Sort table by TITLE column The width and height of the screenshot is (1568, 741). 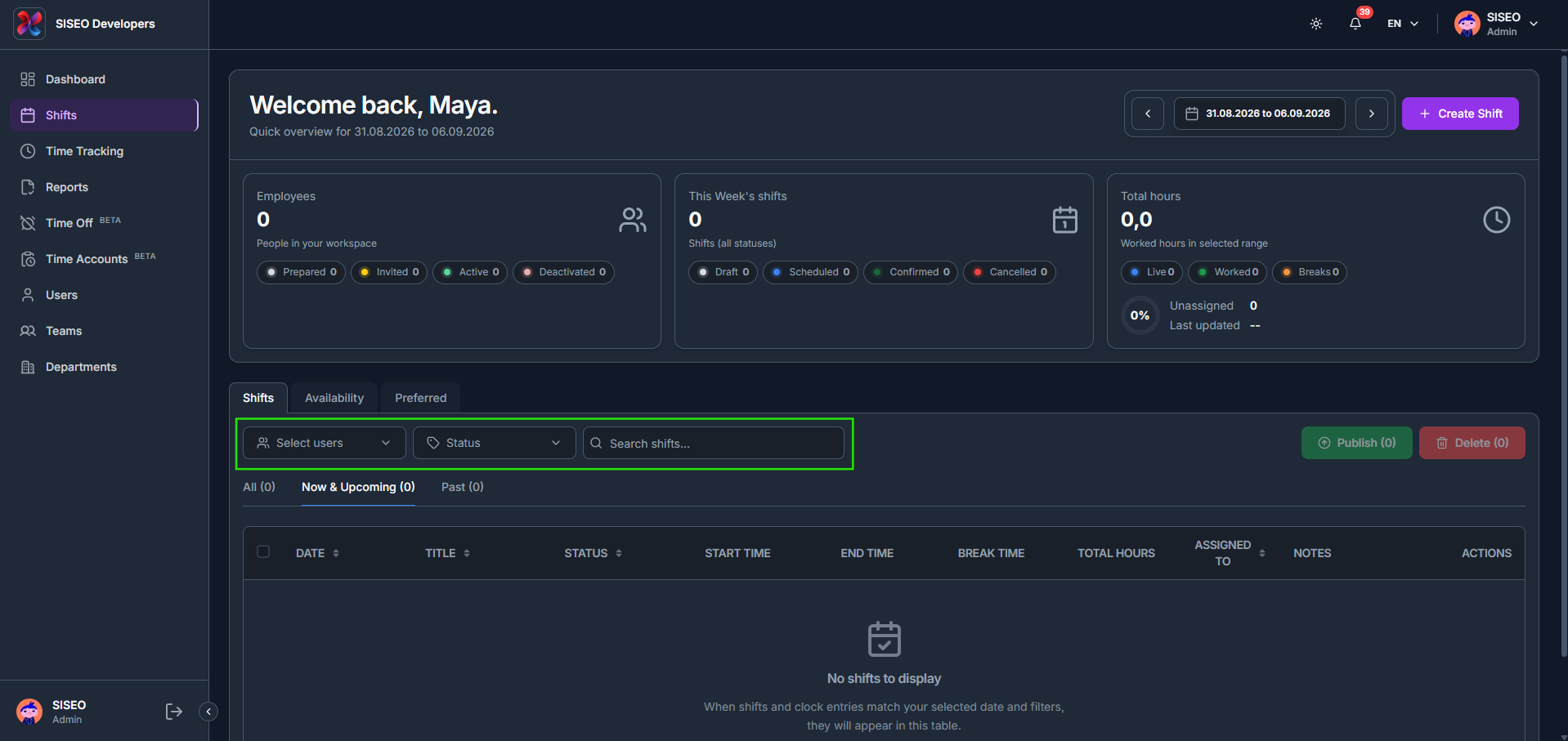point(447,553)
